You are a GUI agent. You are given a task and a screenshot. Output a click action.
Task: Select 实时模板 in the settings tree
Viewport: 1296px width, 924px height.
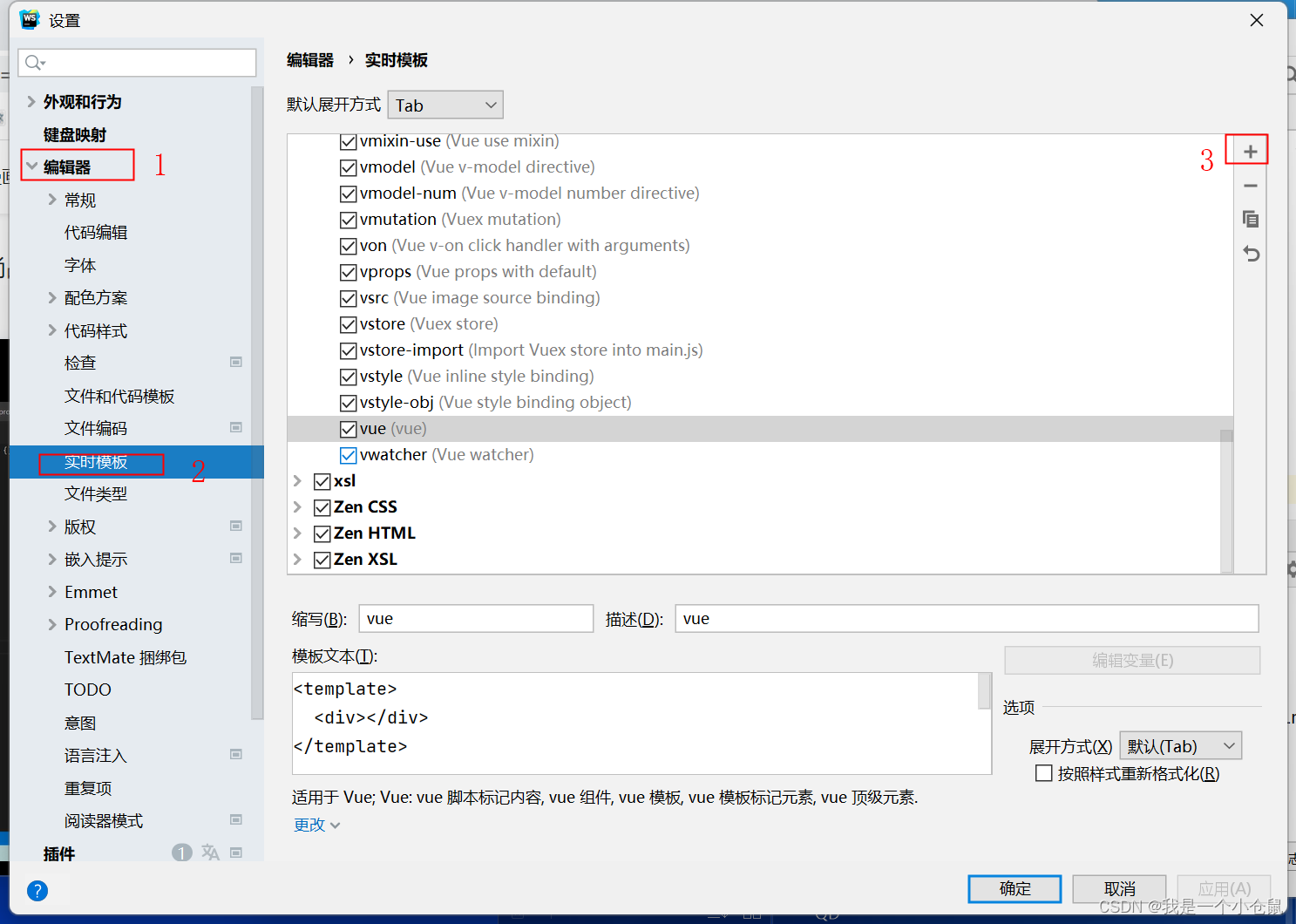coord(96,462)
